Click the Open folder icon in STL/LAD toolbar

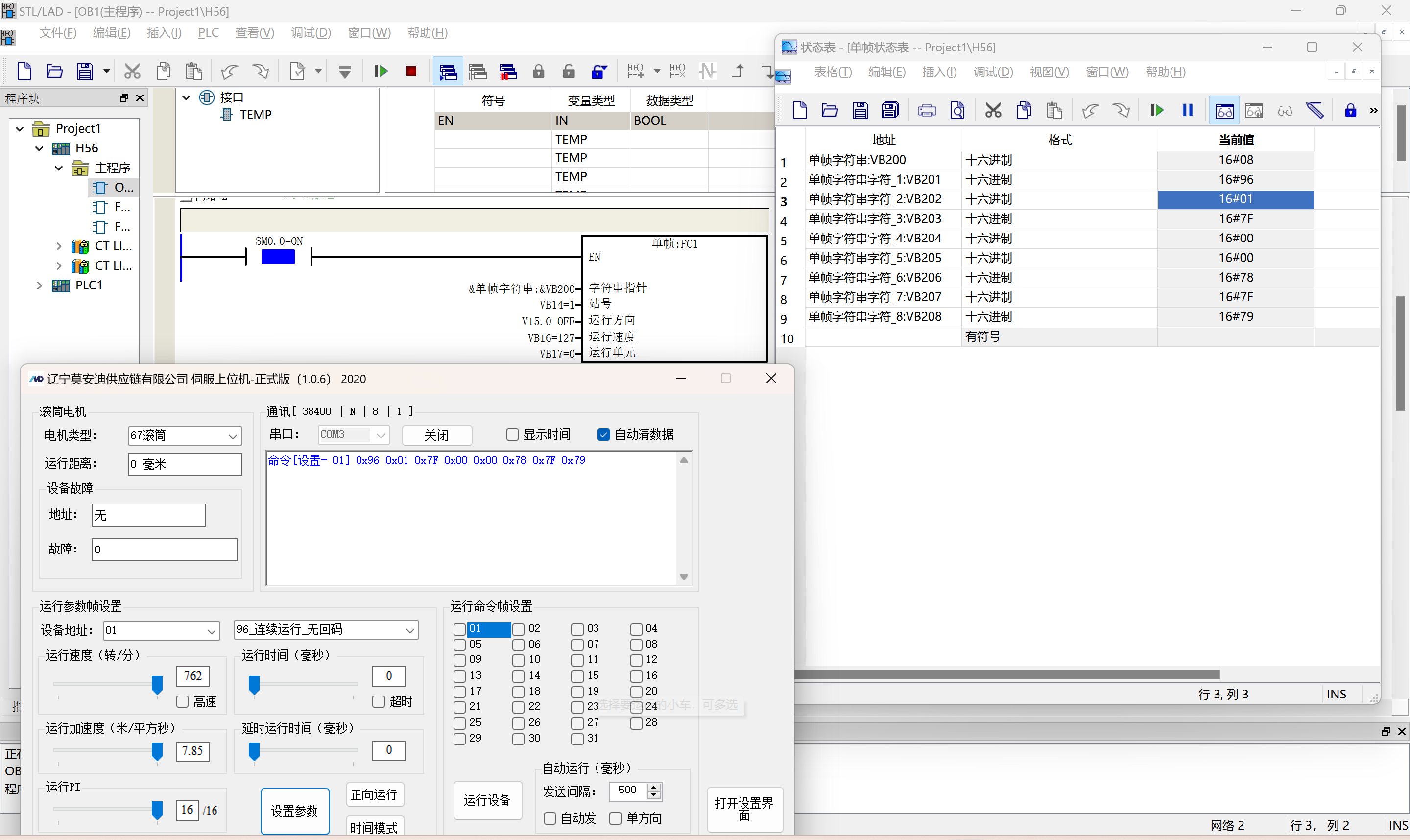(x=54, y=72)
